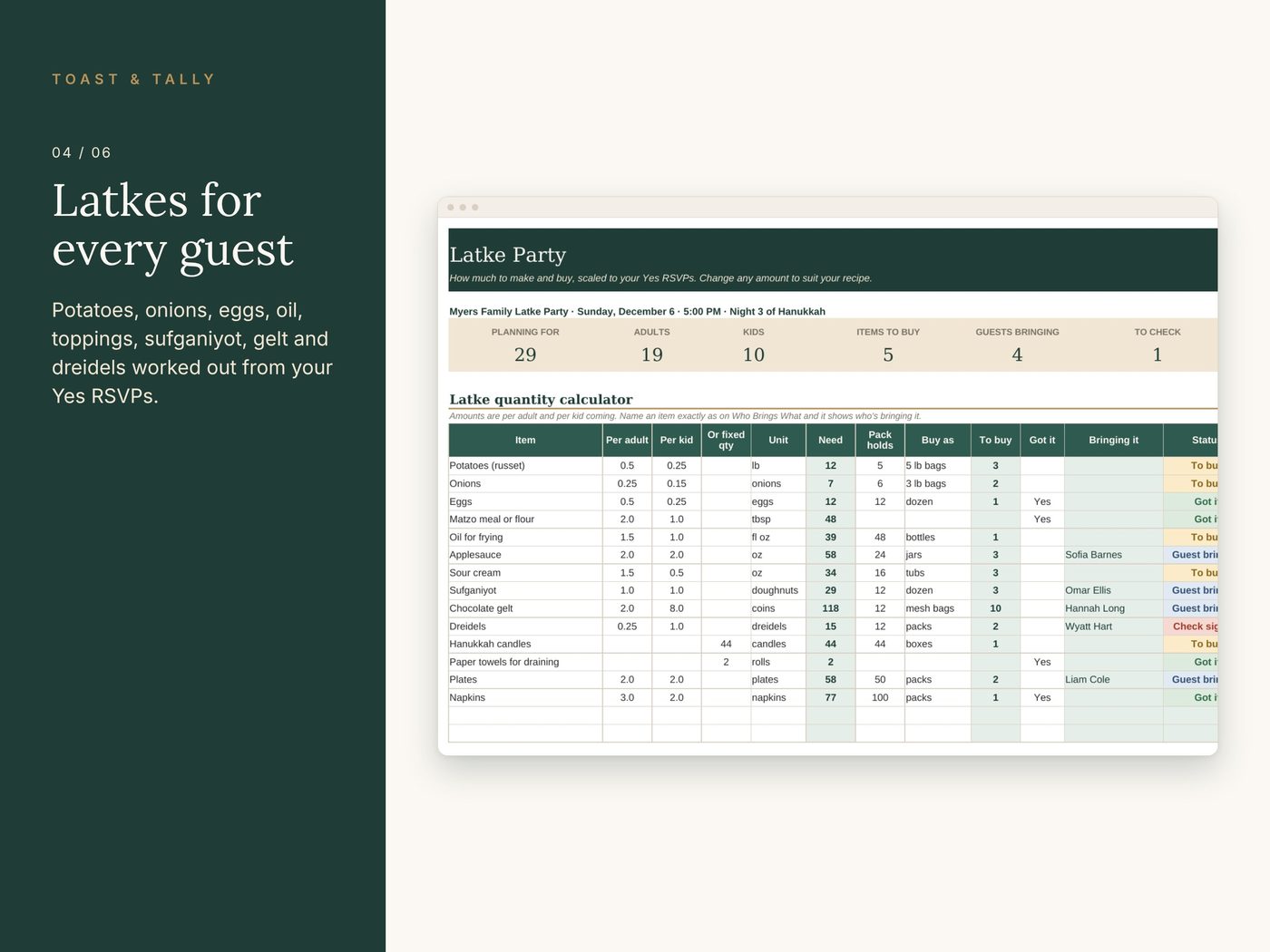This screenshot has width=1270, height=952.
Task: Select the Items To Buy value 5
Action: coord(888,355)
